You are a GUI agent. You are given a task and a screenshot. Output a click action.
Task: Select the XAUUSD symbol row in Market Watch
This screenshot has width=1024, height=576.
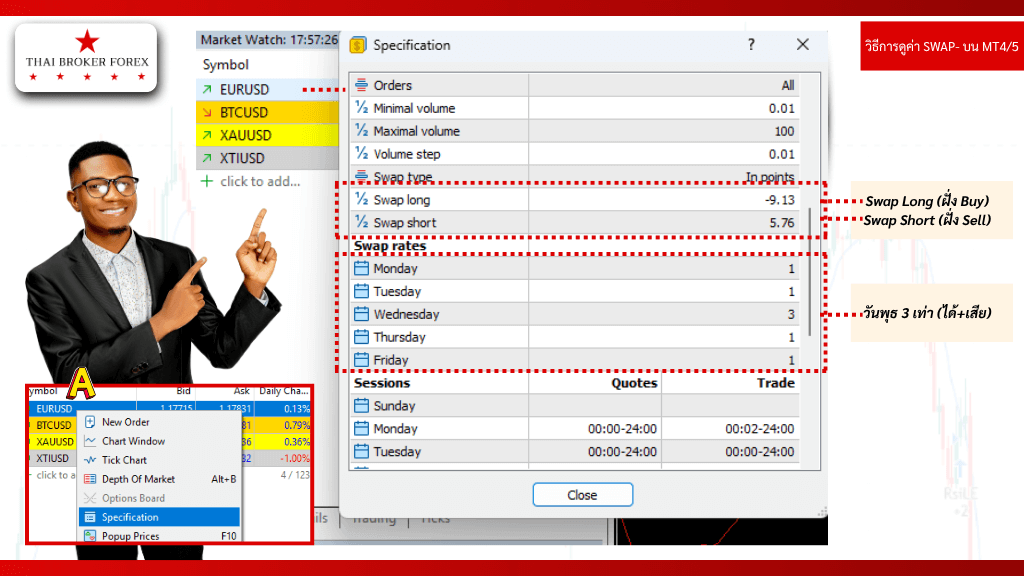pos(268,135)
